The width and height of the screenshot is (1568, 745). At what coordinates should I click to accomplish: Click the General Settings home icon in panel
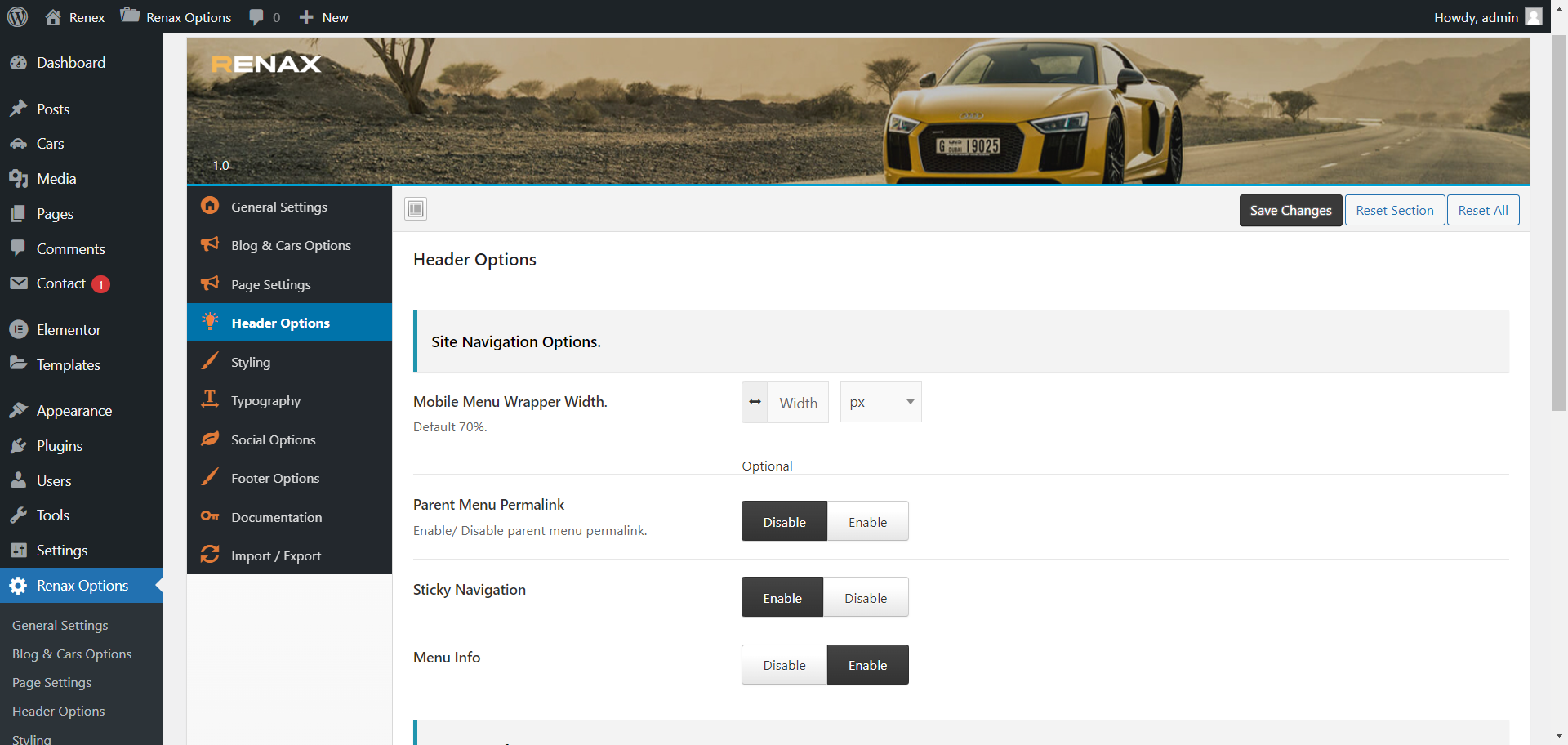click(x=210, y=206)
